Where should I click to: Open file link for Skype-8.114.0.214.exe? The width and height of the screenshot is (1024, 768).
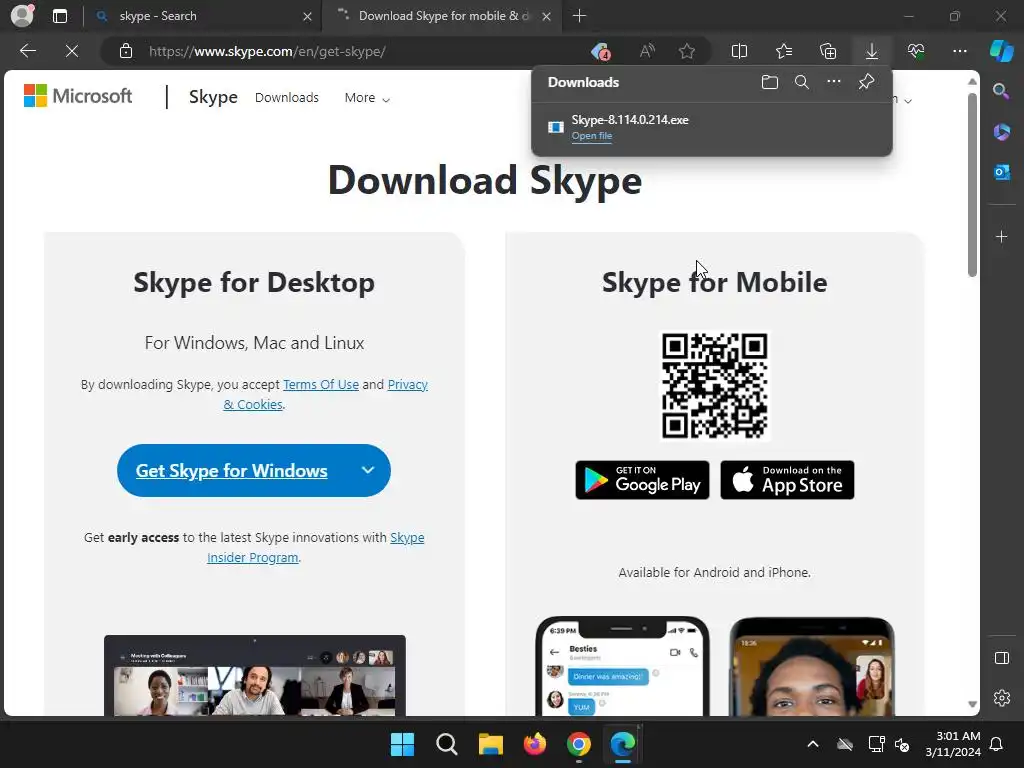pos(592,136)
